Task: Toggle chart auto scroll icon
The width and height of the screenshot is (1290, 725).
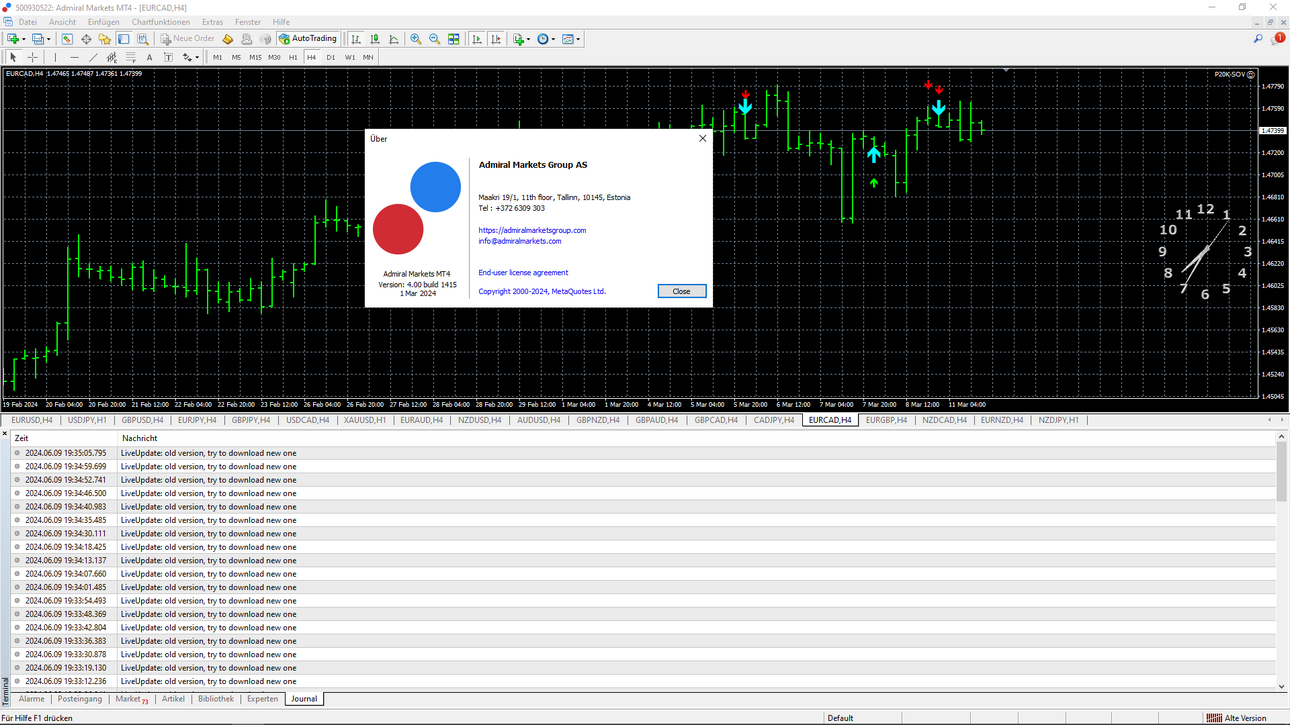Action: coord(477,39)
